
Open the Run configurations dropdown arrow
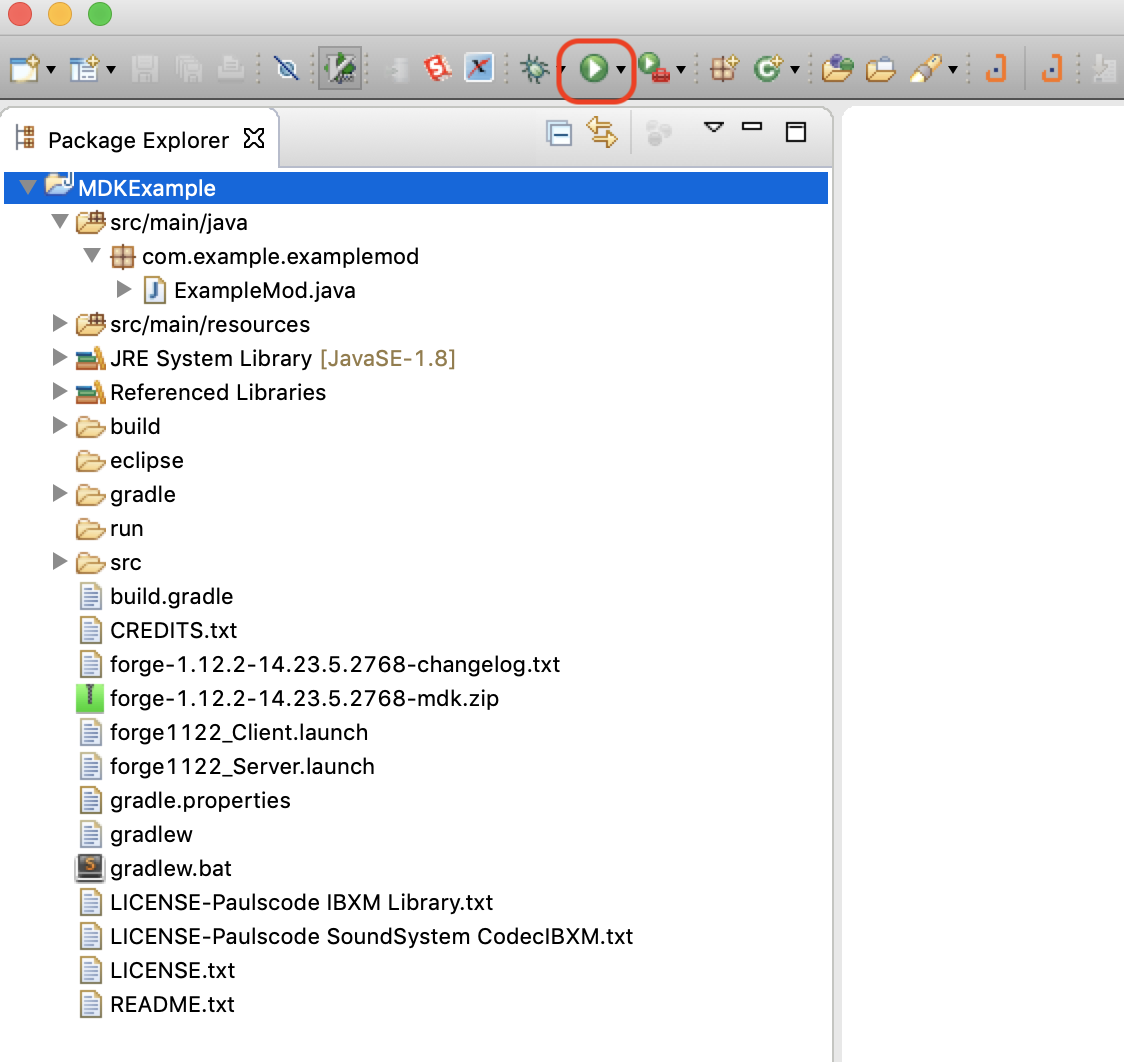click(x=621, y=70)
